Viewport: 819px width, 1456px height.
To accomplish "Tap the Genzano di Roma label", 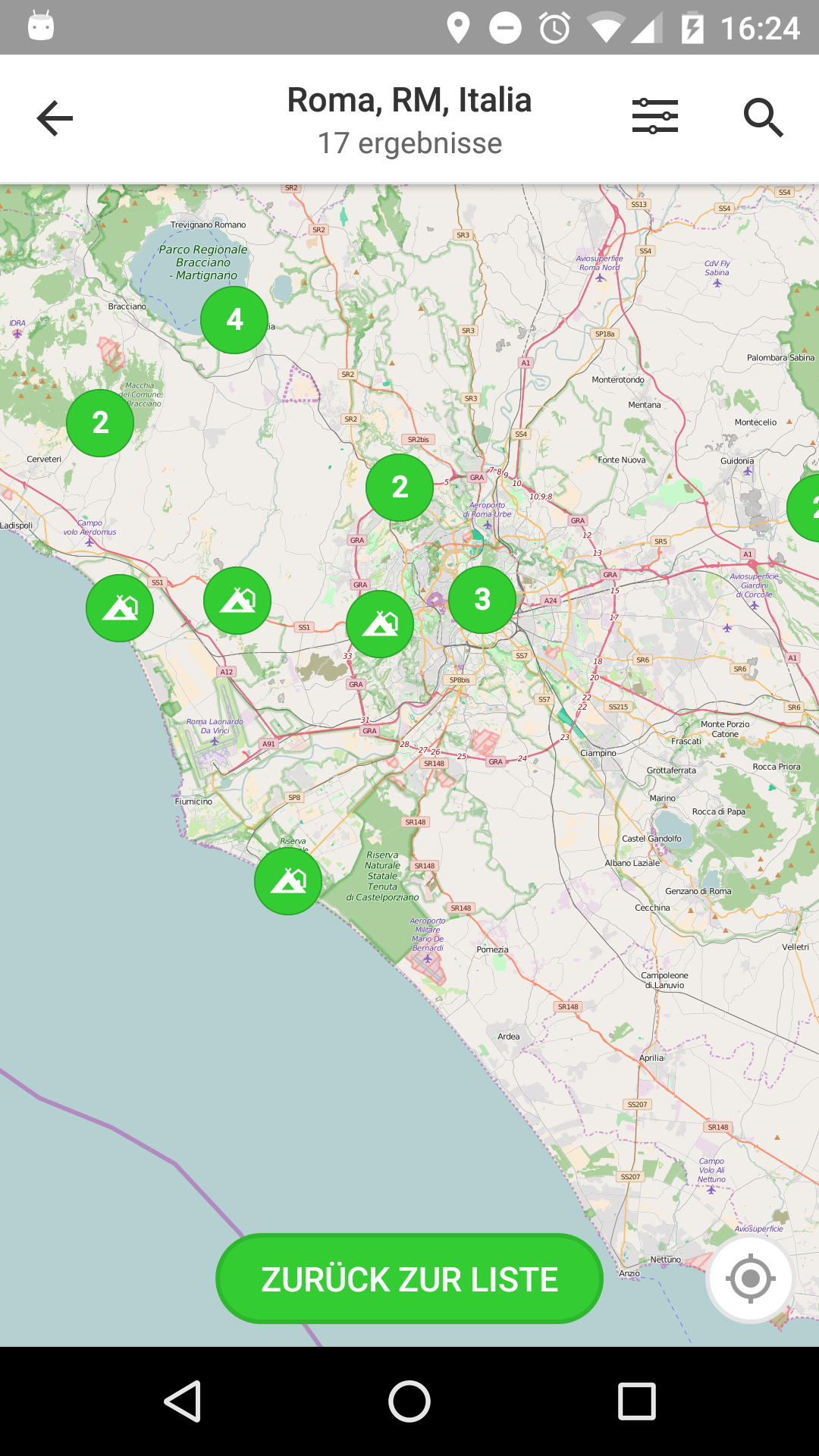I will pyautogui.click(x=698, y=892).
